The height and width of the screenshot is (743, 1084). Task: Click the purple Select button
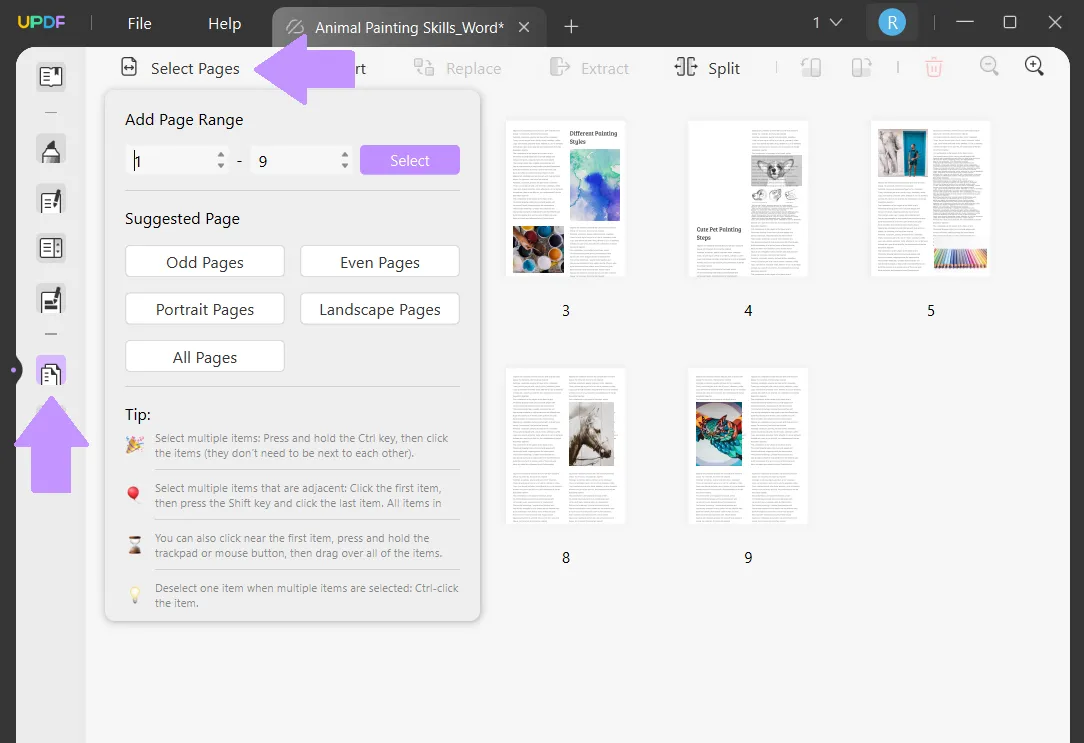(410, 160)
